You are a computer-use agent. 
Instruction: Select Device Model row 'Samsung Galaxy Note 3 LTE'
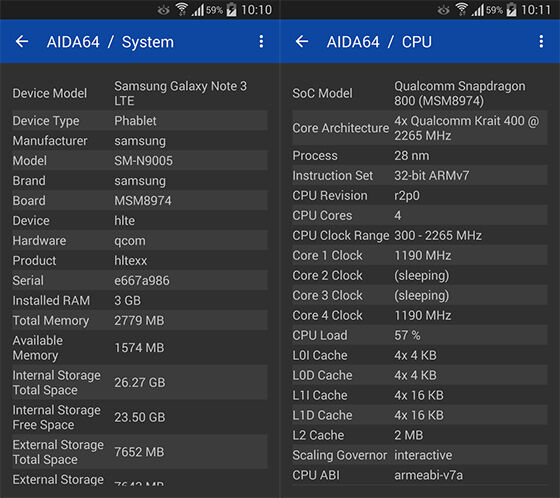coord(140,93)
